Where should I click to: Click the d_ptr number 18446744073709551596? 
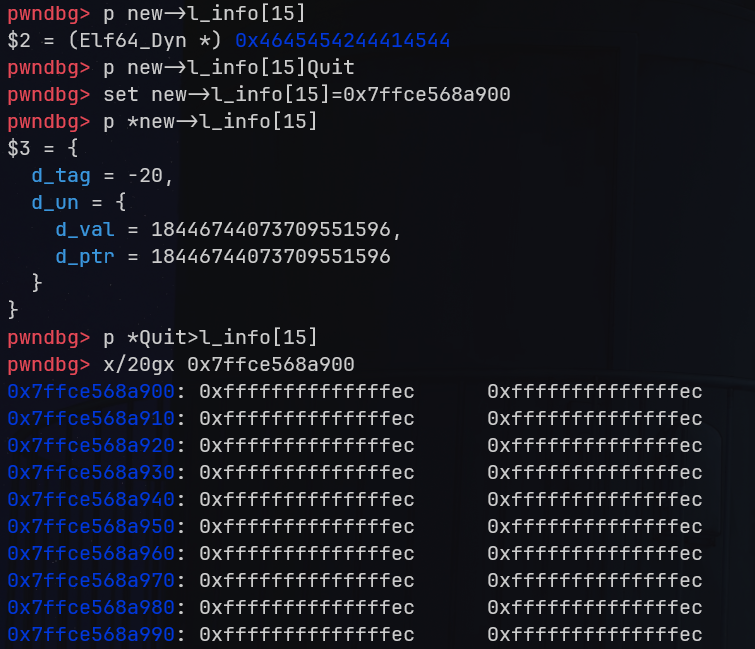(x=270, y=257)
